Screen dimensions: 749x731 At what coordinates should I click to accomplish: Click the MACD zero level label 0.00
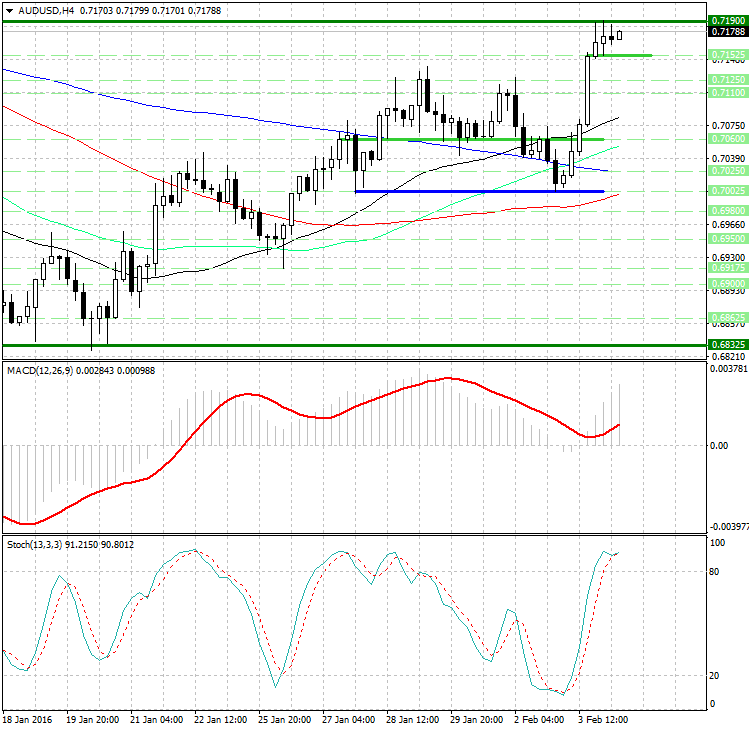[718, 445]
